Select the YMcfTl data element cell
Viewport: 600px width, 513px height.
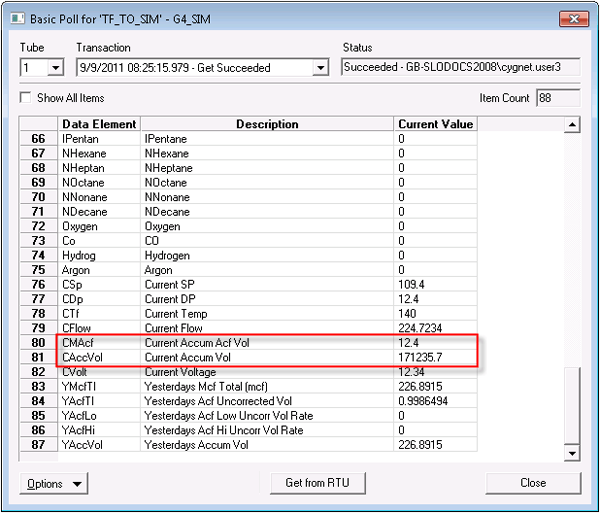point(99,386)
